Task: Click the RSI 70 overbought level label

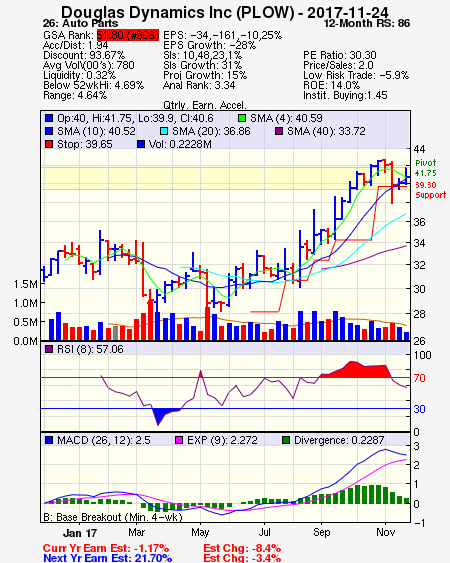Action: 419,378
